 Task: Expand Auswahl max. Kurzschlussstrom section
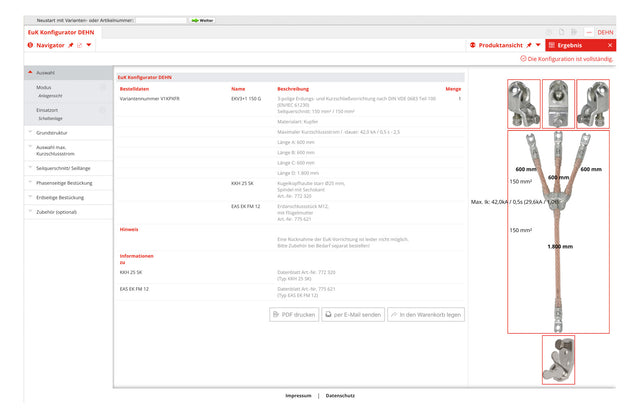tap(69, 150)
